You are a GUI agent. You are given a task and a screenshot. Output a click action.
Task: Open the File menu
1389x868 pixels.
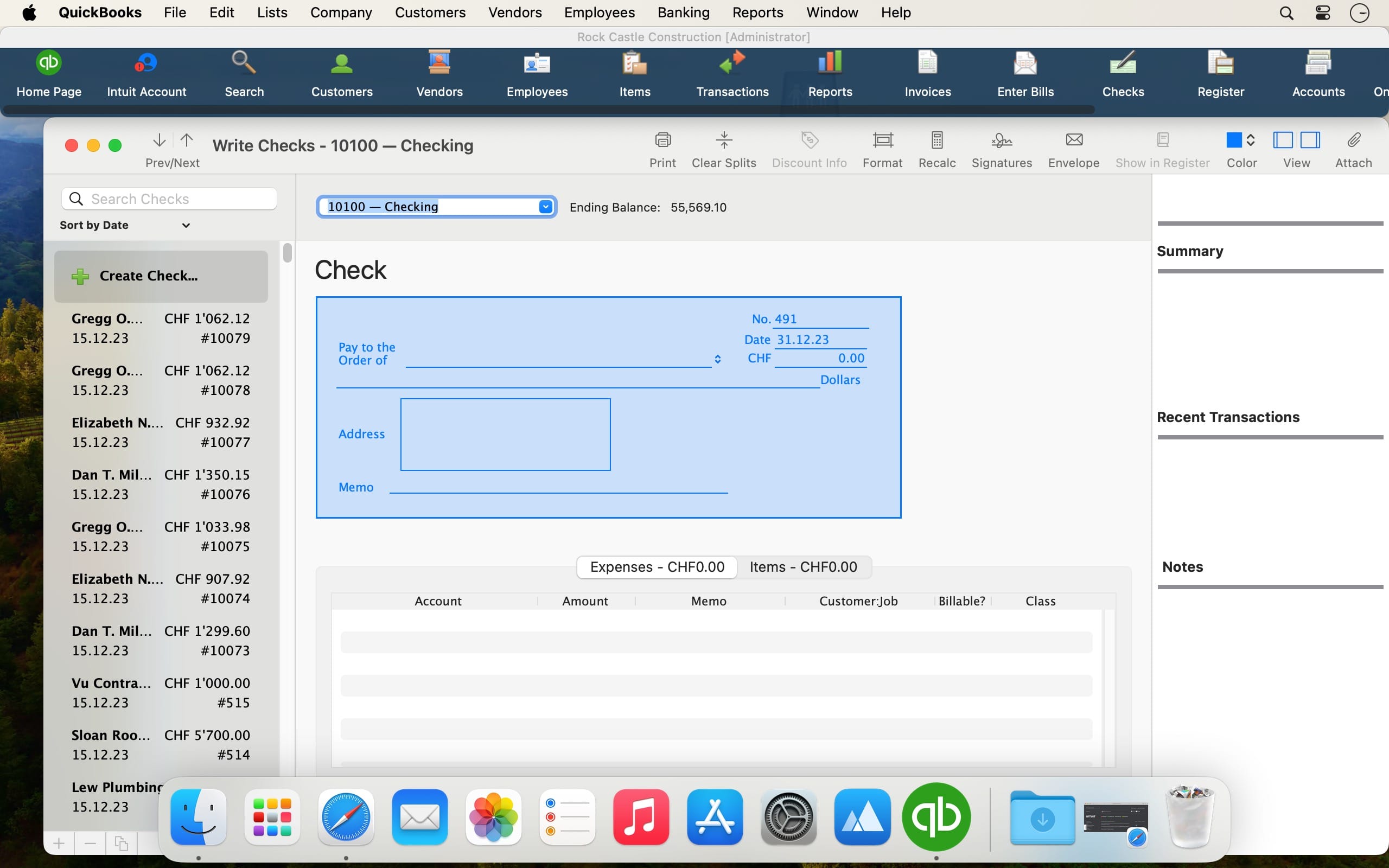tap(175, 12)
